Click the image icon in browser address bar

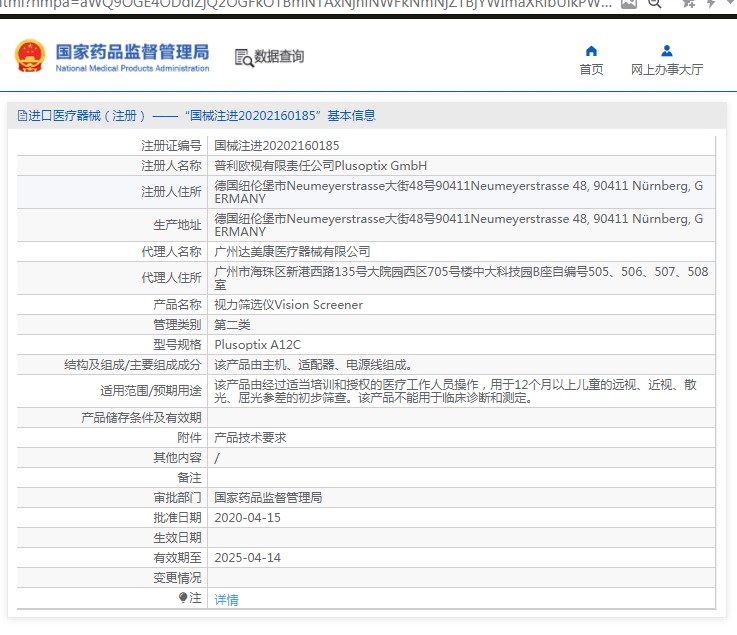(x=628, y=4)
